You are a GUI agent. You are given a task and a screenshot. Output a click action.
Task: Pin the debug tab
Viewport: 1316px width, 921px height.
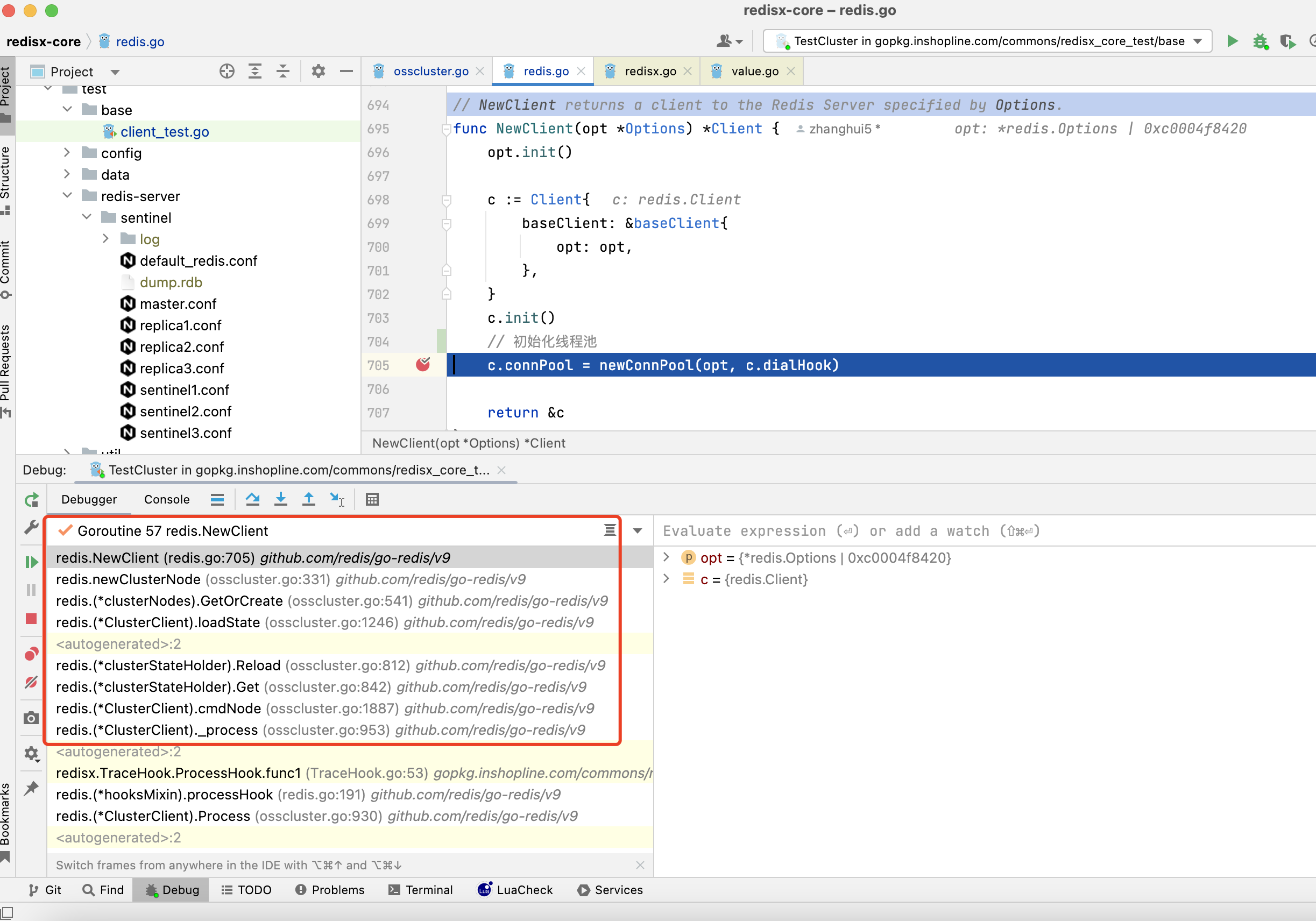click(32, 789)
